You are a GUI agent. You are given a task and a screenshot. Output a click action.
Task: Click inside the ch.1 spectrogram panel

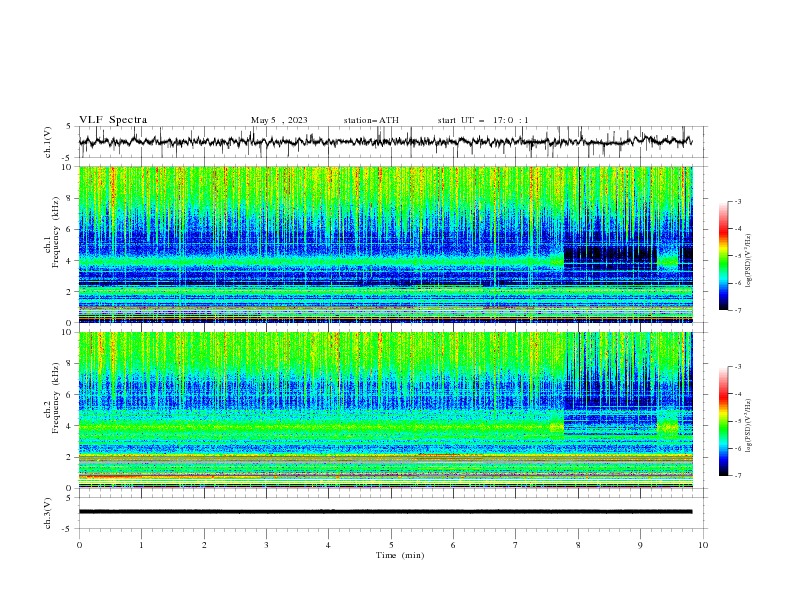(x=386, y=244)
